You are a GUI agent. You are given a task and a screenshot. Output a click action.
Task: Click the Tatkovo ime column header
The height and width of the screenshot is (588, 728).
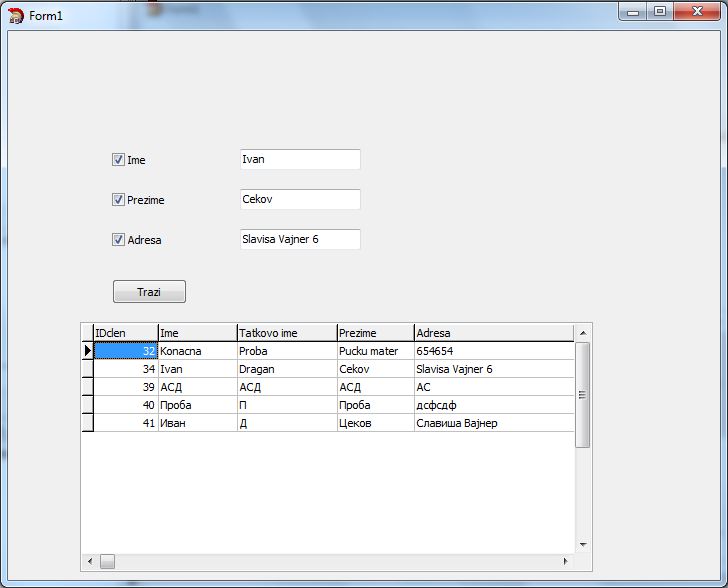(286, 333)
